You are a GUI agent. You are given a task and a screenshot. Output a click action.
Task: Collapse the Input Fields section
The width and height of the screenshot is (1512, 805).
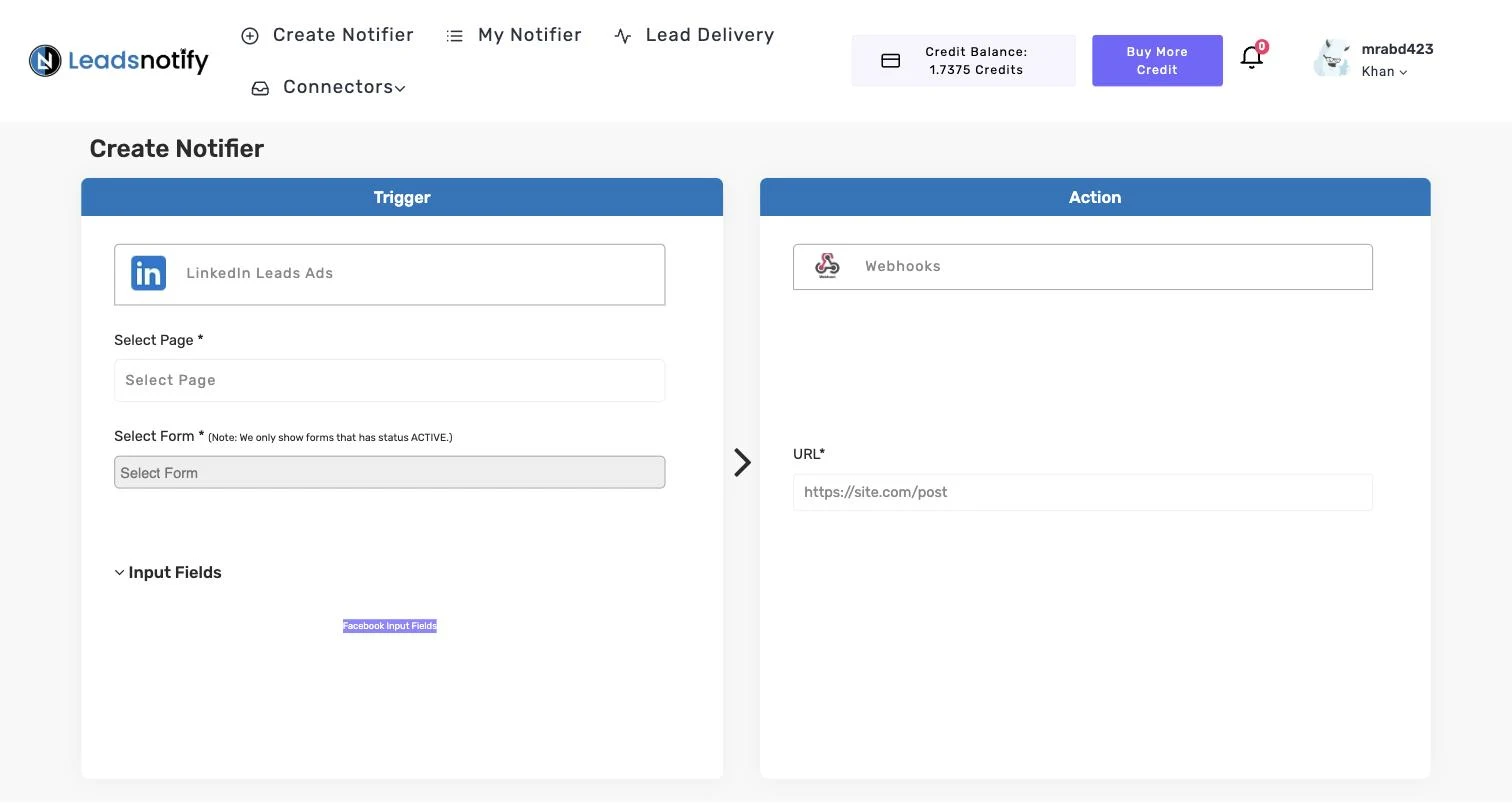(x=168, y=572)
